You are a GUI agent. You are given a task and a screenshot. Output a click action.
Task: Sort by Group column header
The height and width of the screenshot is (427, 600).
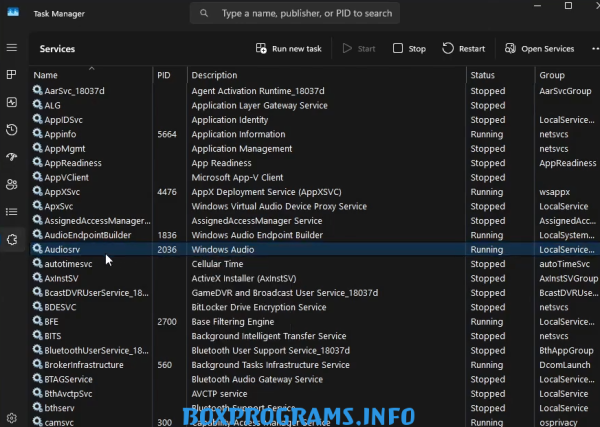pyautogui.click(x=552, y=75)
